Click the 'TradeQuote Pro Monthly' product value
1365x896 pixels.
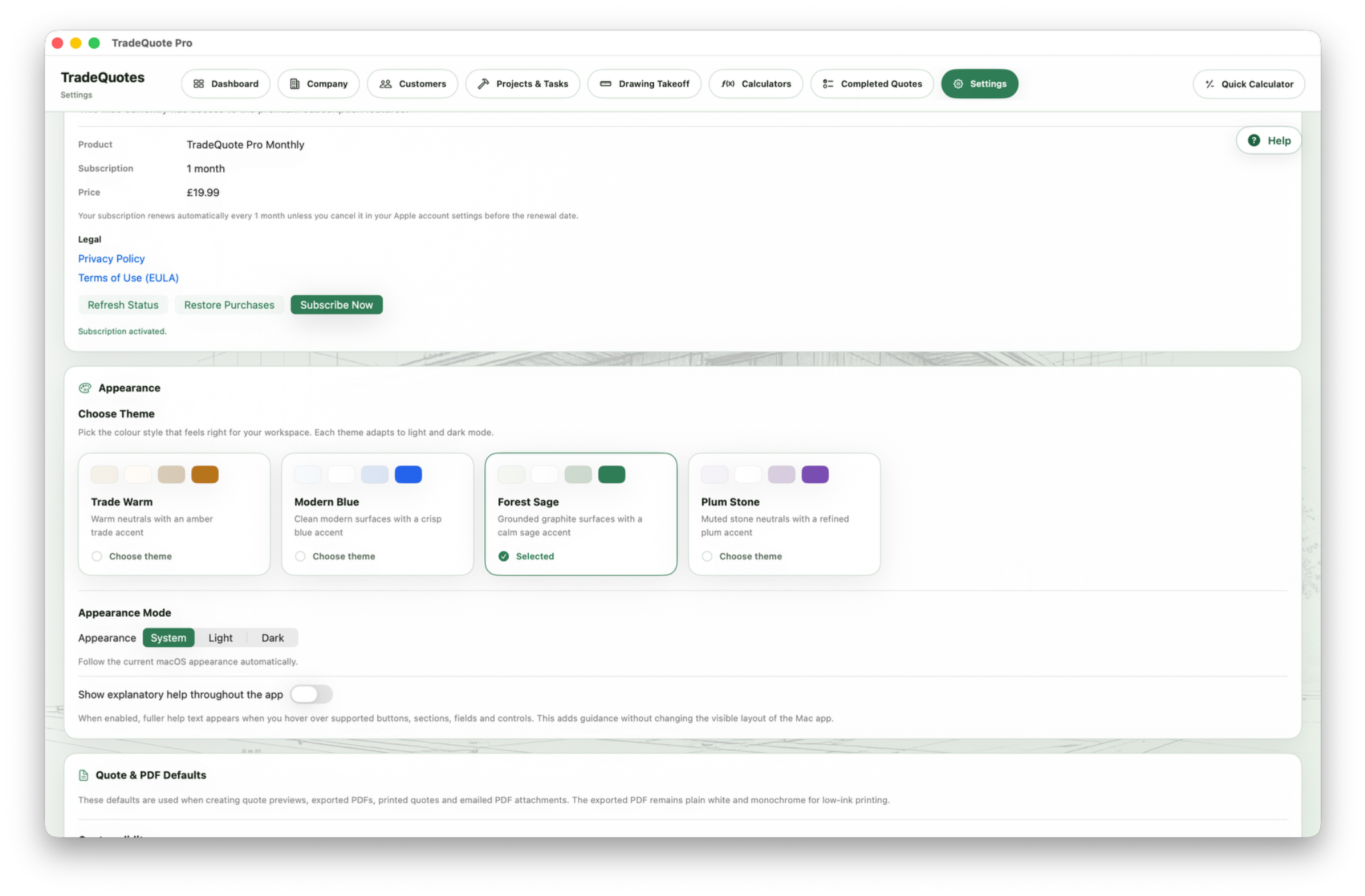click(x=245, y=145)
